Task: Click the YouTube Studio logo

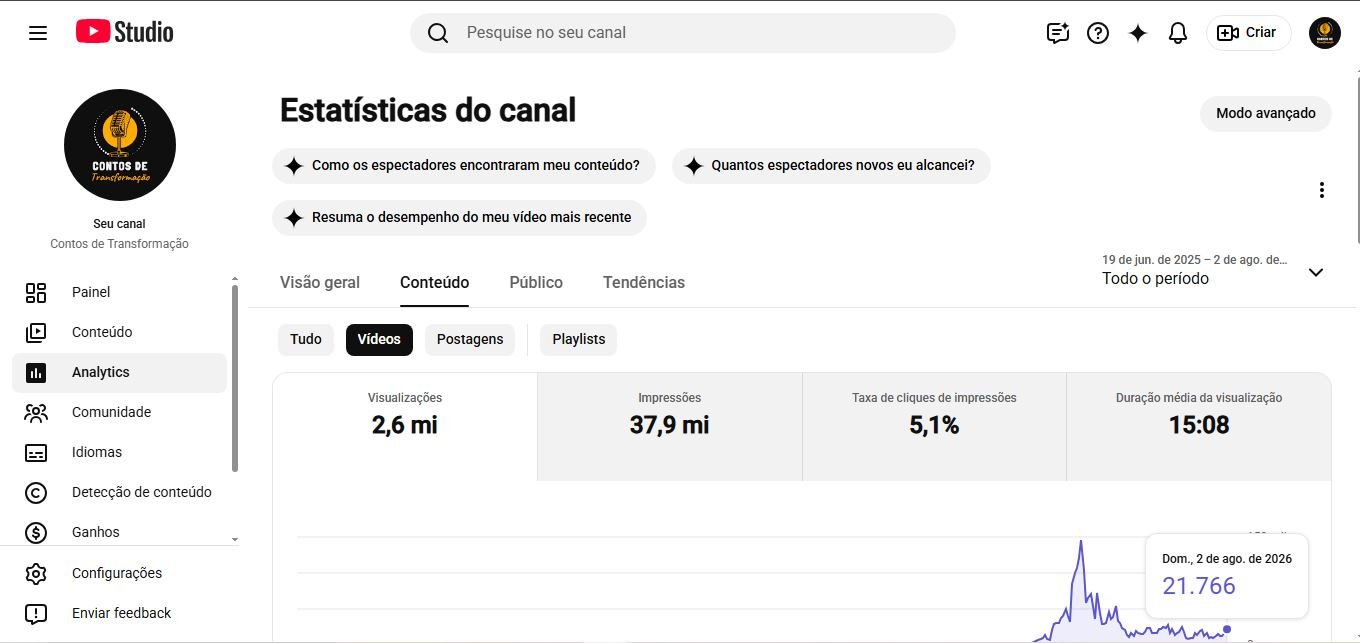Action: [124, 32]
